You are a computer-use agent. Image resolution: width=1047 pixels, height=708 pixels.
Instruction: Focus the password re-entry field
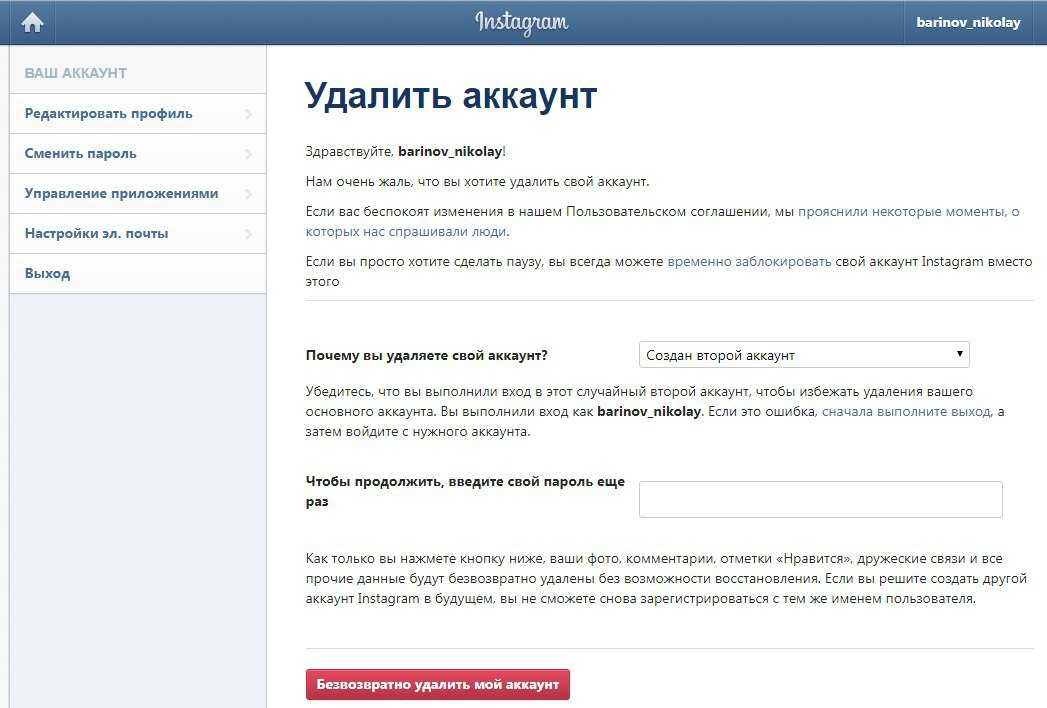(x=821, y=500)
